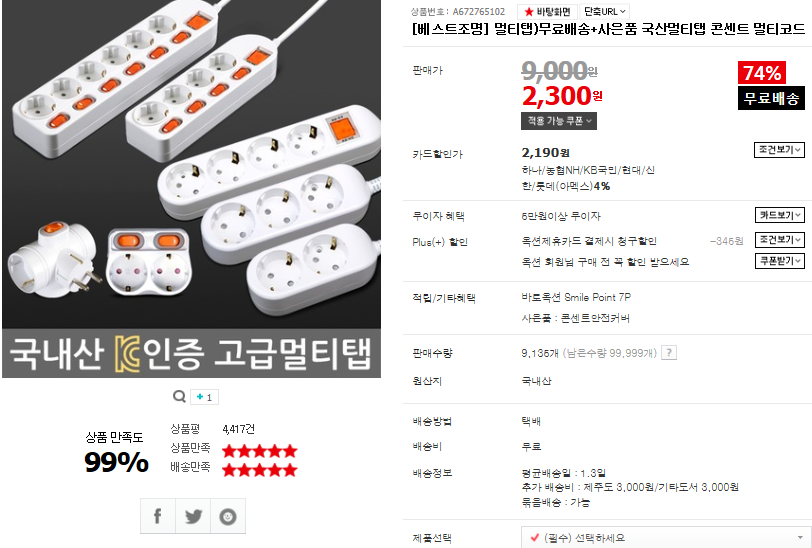This screenshot has height=548, width=812.
Task: Click the +1 more images button
Action: tap(205, 397)
